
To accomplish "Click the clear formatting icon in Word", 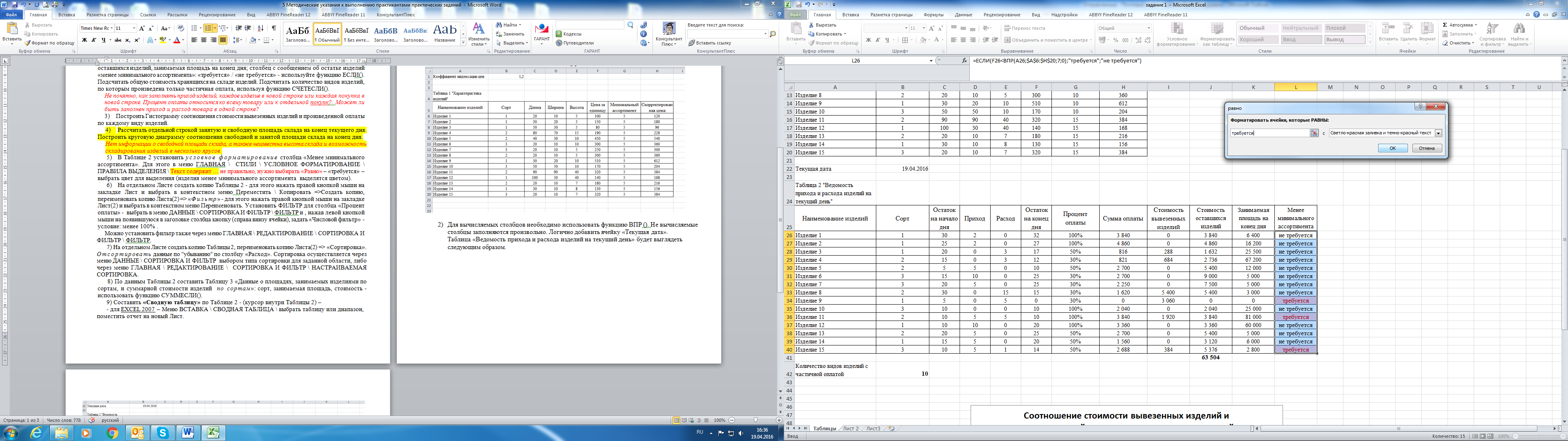I will click(x=181, y=28).
